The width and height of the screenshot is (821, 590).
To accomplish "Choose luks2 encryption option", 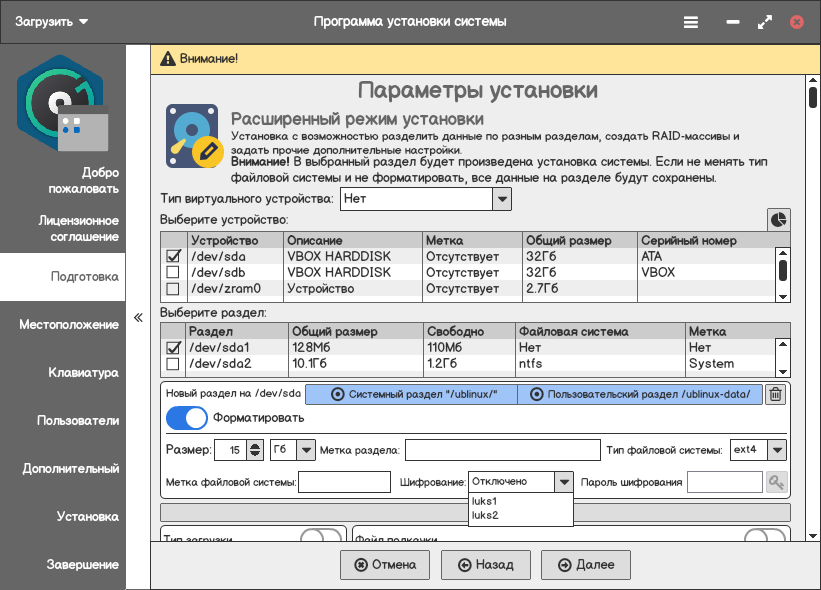I will coord(485,515).
